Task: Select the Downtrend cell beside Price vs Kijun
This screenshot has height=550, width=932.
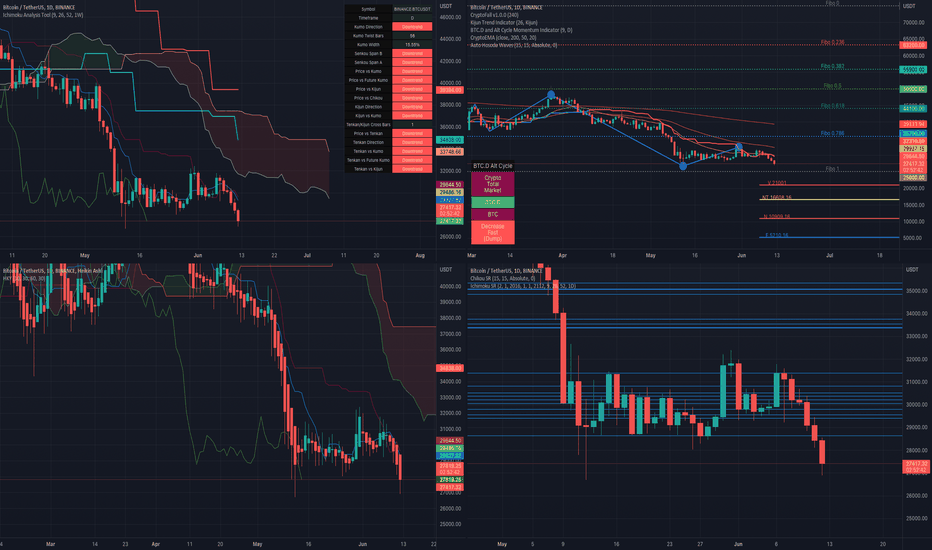Action: 412,89
